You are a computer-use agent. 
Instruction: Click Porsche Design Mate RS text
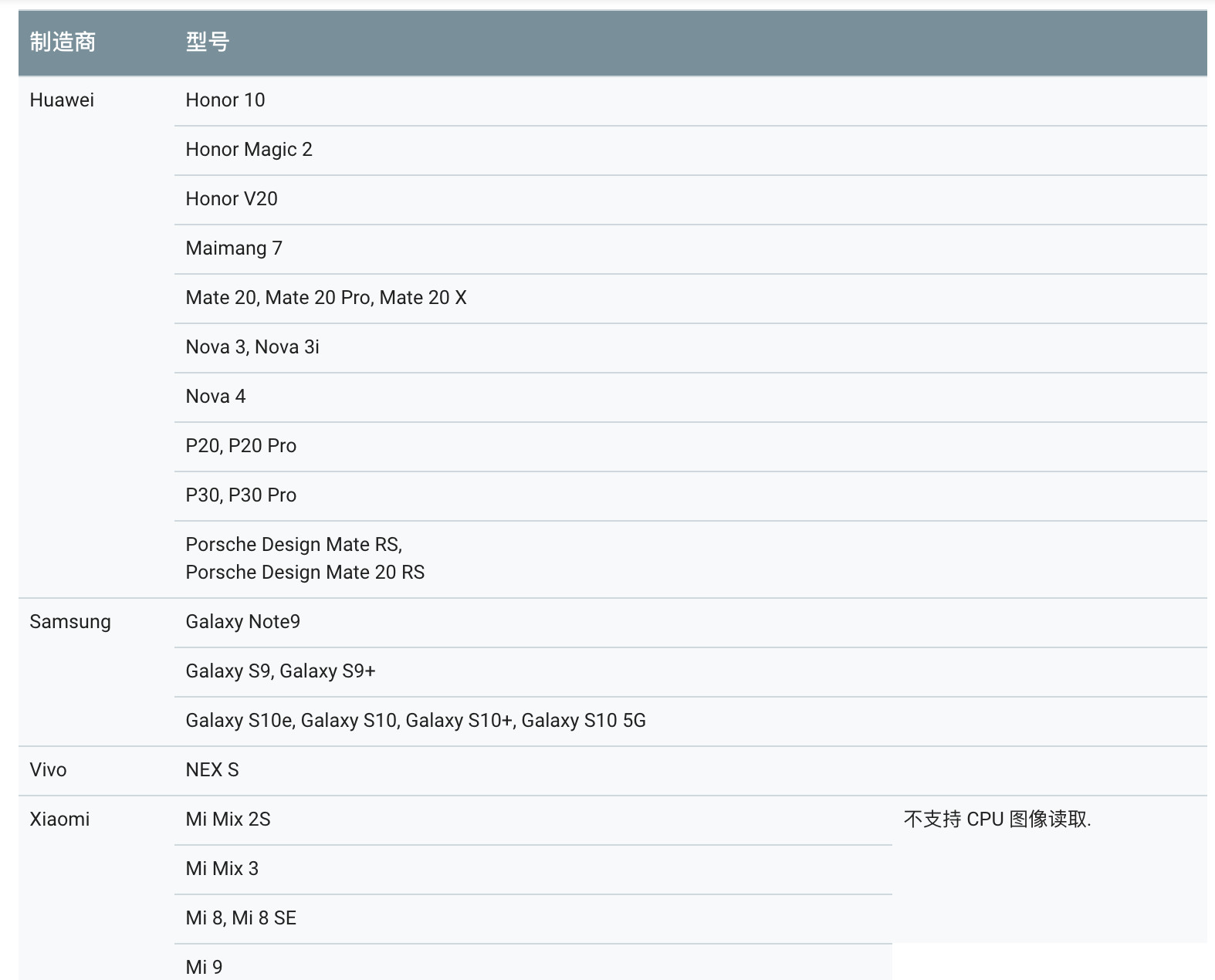pyautogui.click(x=294, y=545)
